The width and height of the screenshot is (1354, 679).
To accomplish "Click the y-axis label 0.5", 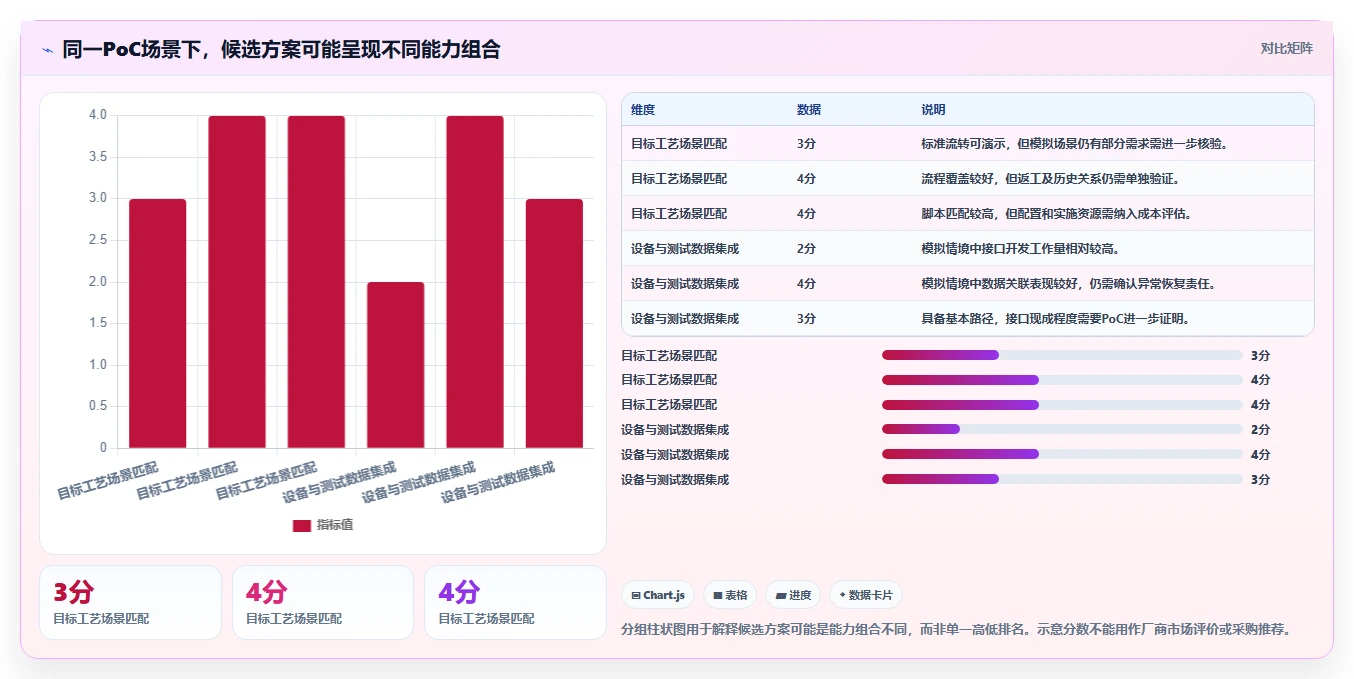I will pos(97,406).
